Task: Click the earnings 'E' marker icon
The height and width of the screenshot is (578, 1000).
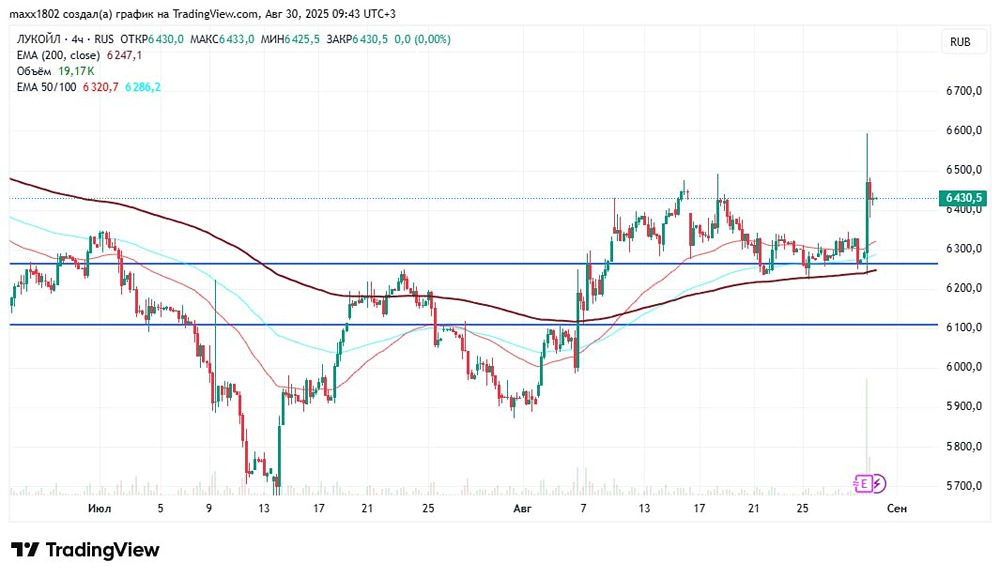Action: [x=864, y=484]
